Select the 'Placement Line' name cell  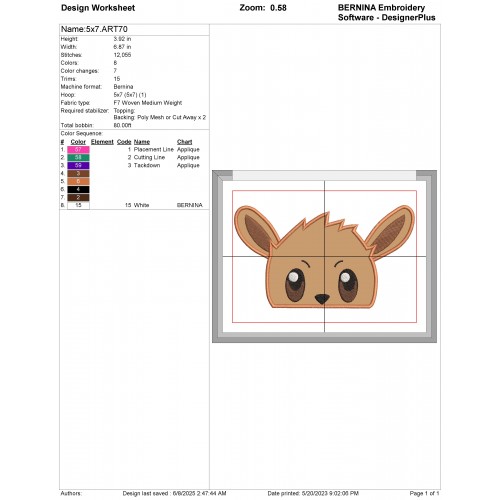pos(154,150)
